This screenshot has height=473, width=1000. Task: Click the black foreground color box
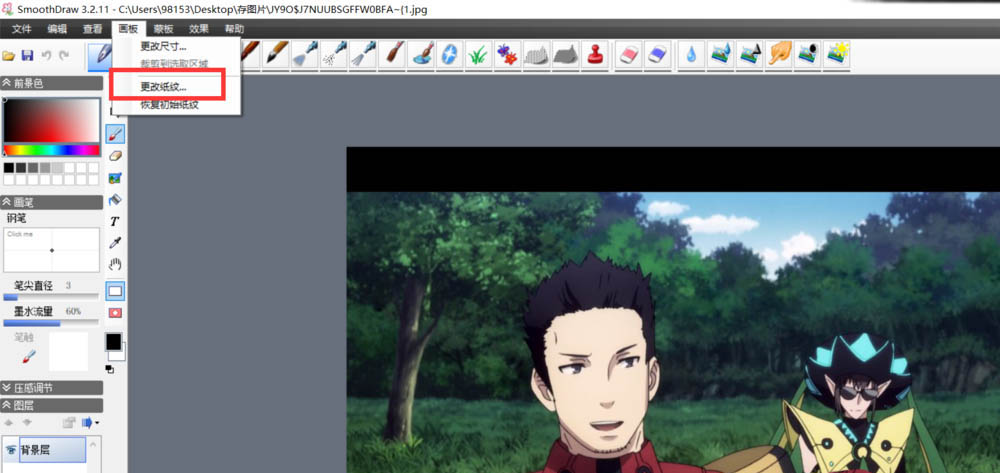point(113,342)
